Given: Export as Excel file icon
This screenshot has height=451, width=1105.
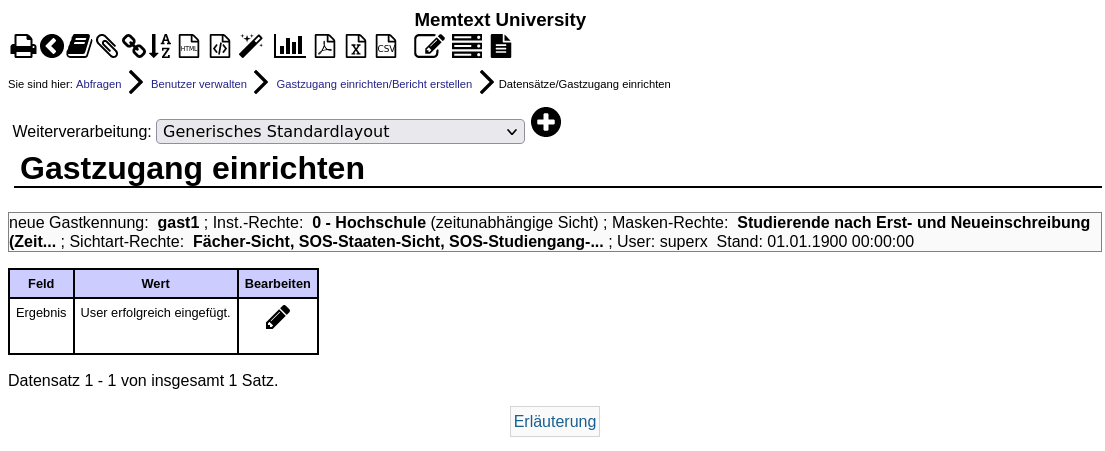Looking at the screenshot, I should [x=356, y=46].
